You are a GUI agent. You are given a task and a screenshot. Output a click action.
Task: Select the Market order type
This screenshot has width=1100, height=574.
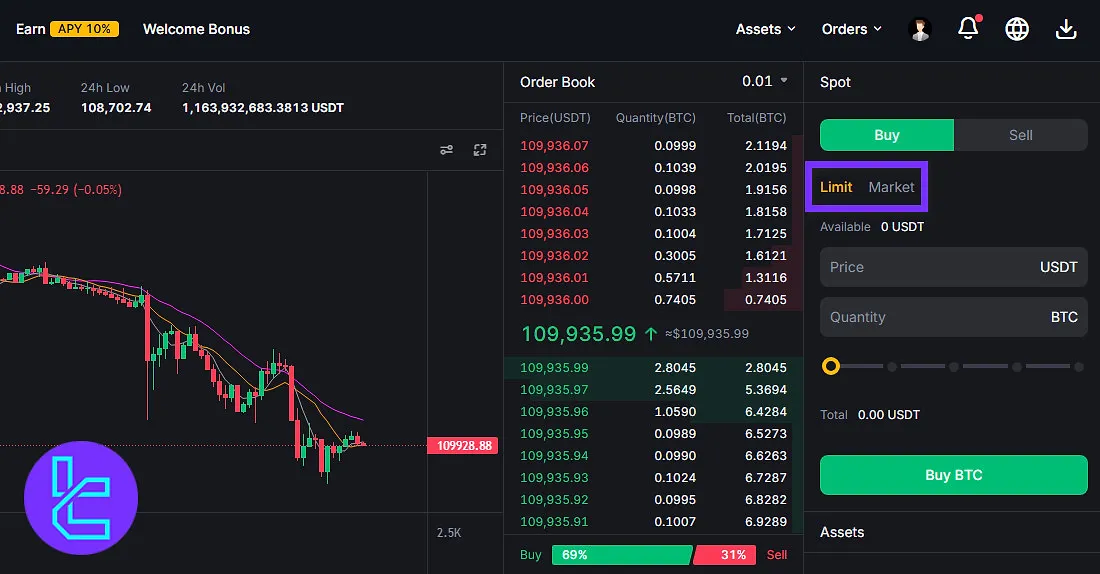coord(891,187)
